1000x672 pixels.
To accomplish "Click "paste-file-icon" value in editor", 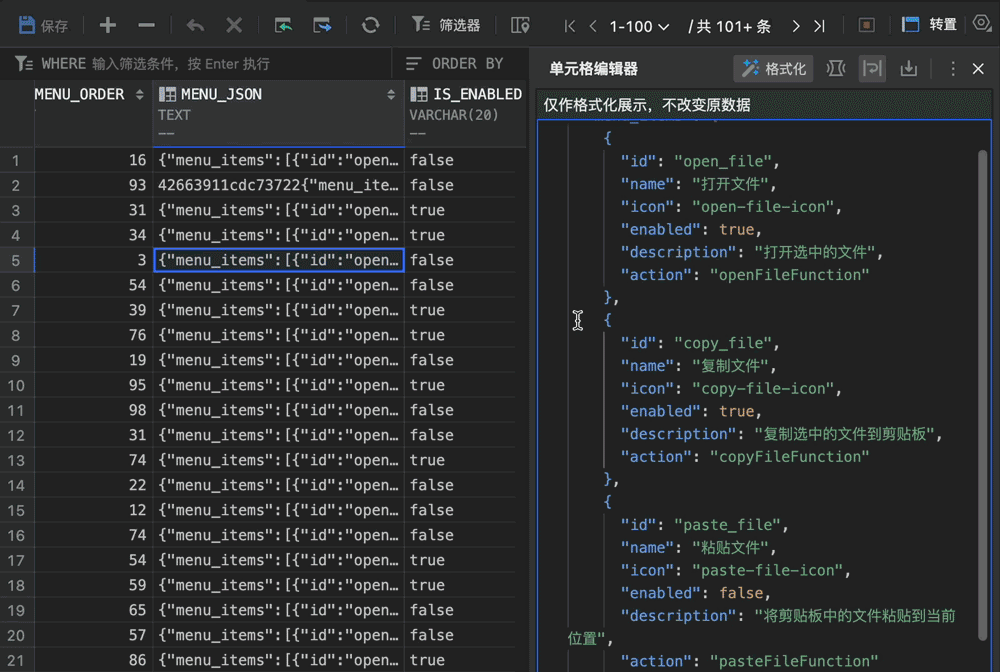I will 767,570.
